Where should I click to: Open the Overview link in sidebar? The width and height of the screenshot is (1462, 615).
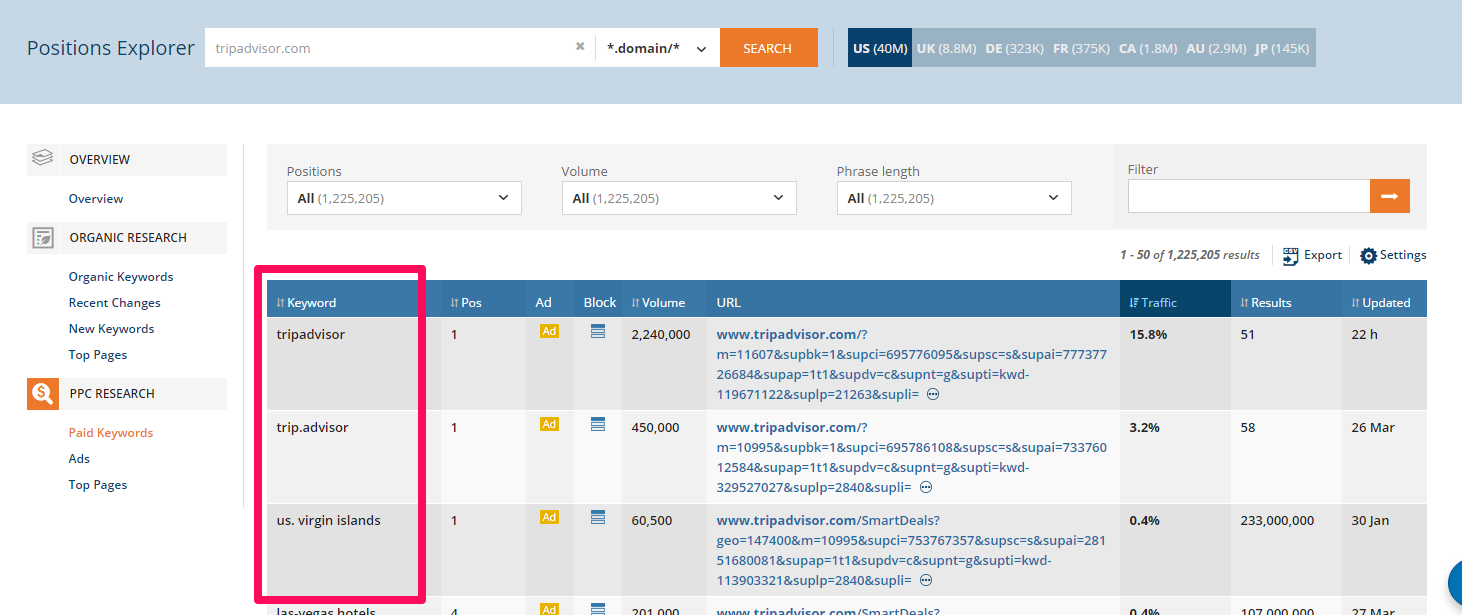coord(96,198)
